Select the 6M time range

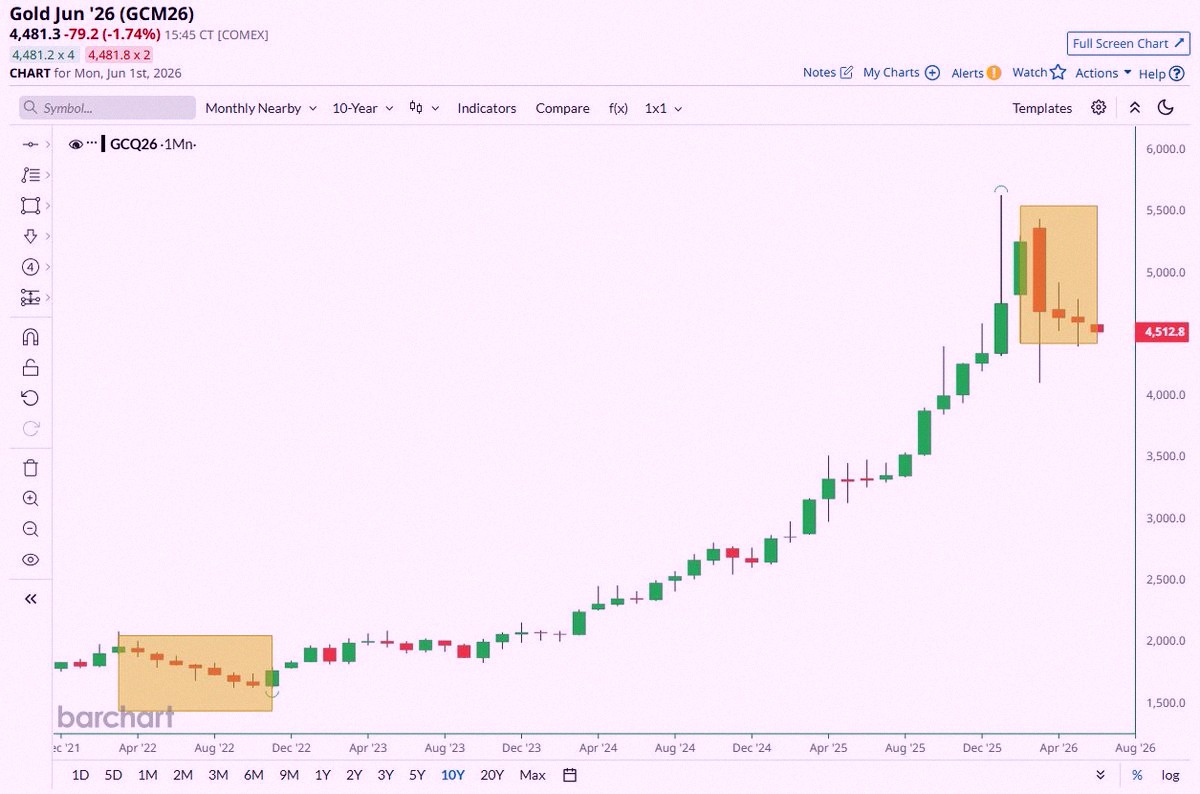coord(254,775)
